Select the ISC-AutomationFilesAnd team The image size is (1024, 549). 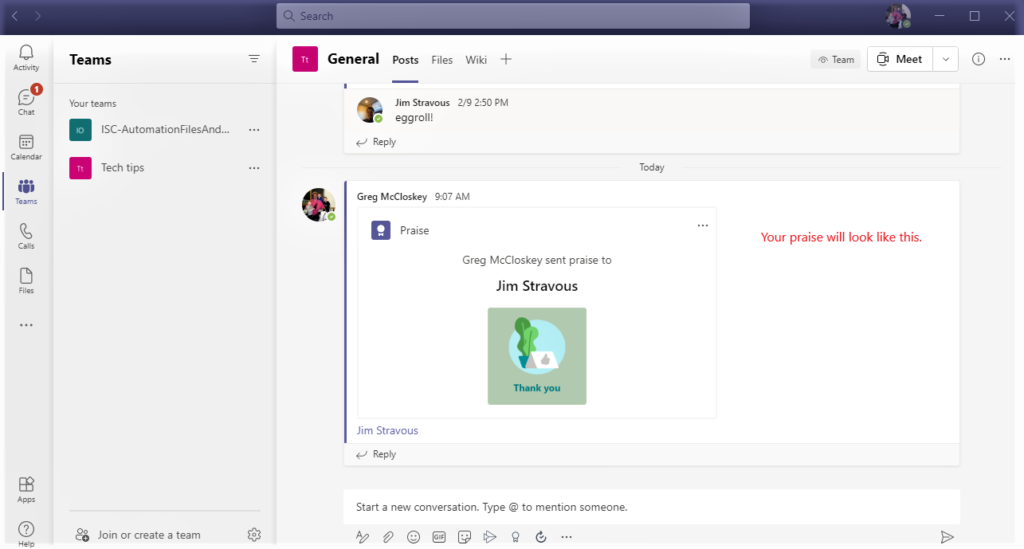click(165, 129)
